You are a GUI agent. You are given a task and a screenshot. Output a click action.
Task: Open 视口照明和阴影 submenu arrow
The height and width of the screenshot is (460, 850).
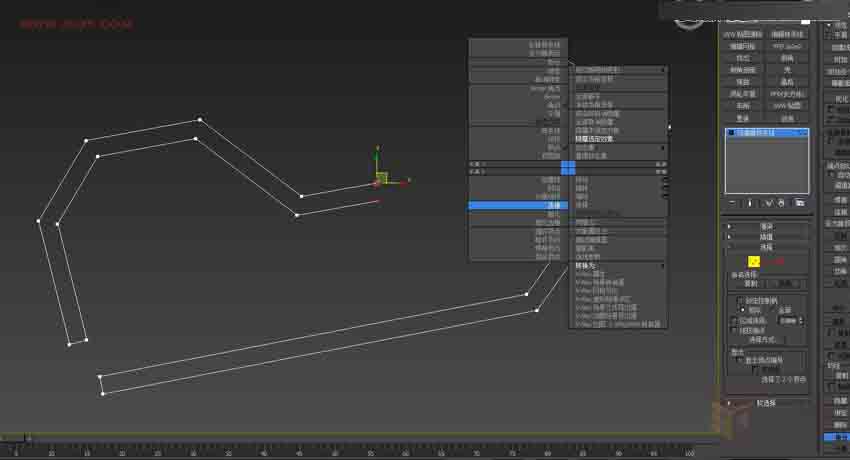click(x=664, y=69)
